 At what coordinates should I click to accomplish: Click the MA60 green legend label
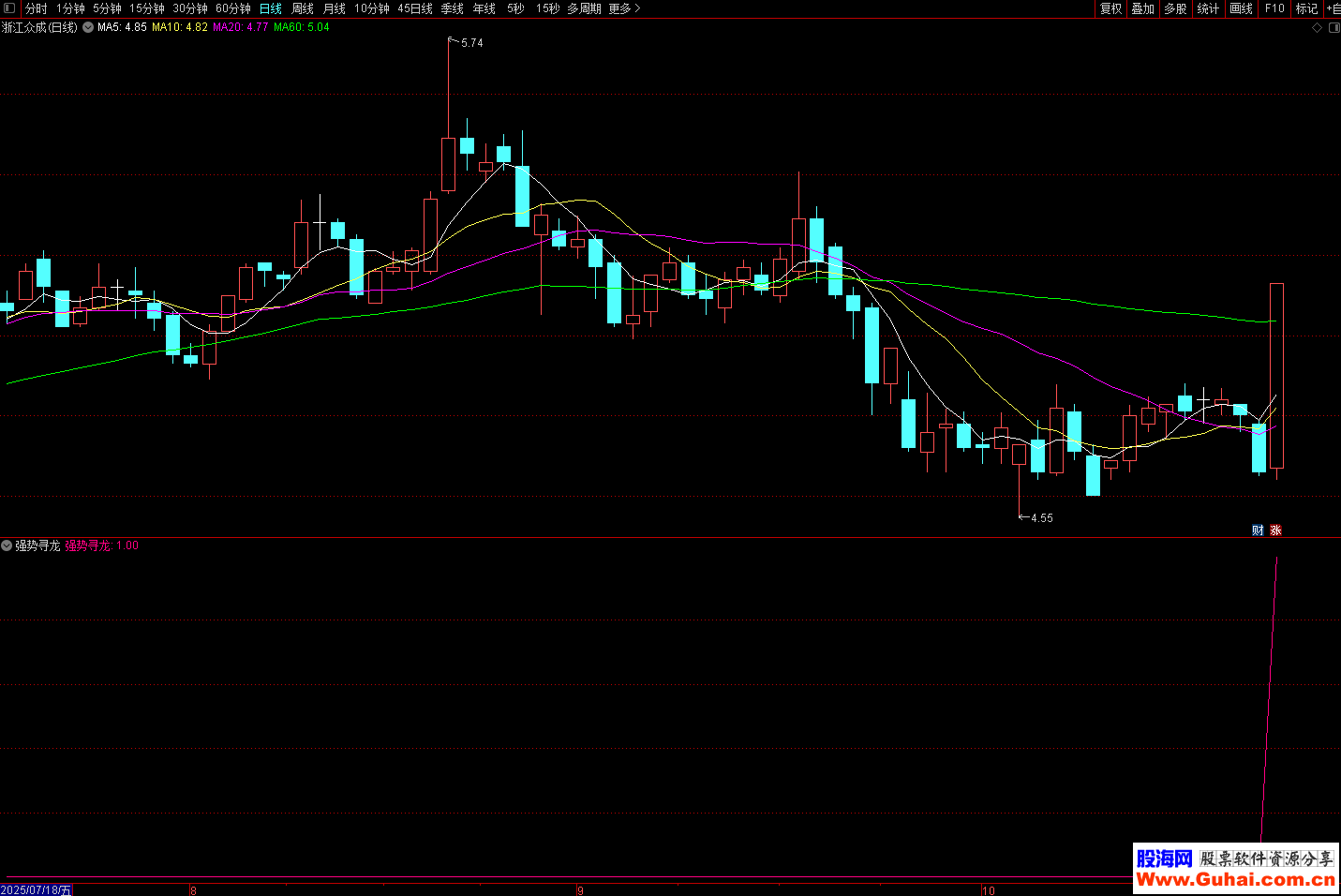301,28
